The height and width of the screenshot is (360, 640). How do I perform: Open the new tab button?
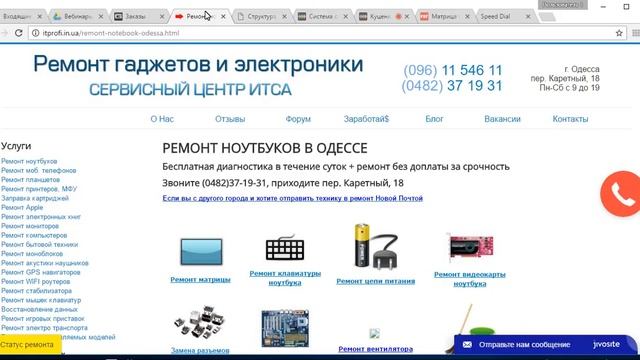(x=547, y=17)
